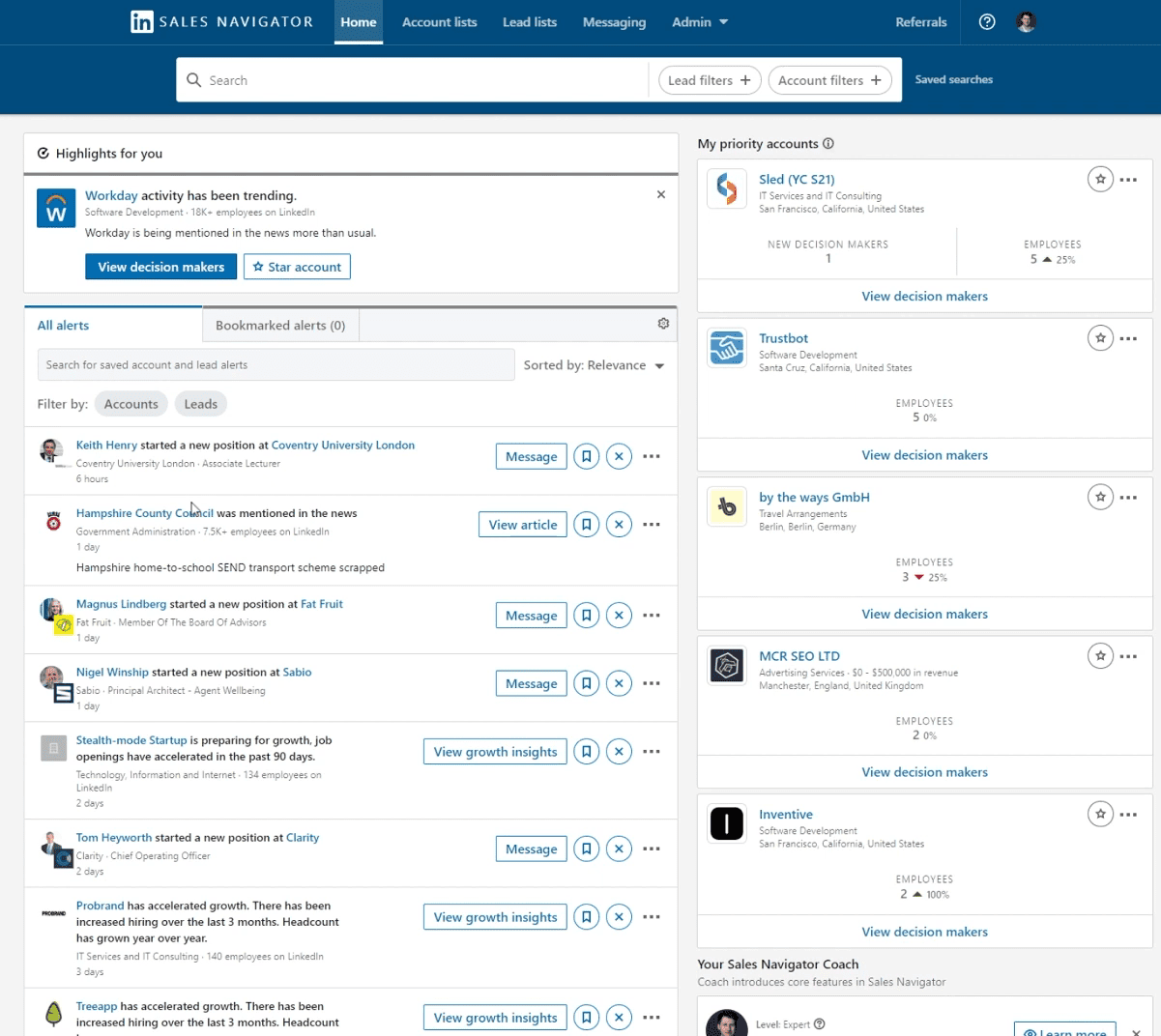
Task: Switch to All alerts tab
Action: pyautogui.click(x=113, y=325)
